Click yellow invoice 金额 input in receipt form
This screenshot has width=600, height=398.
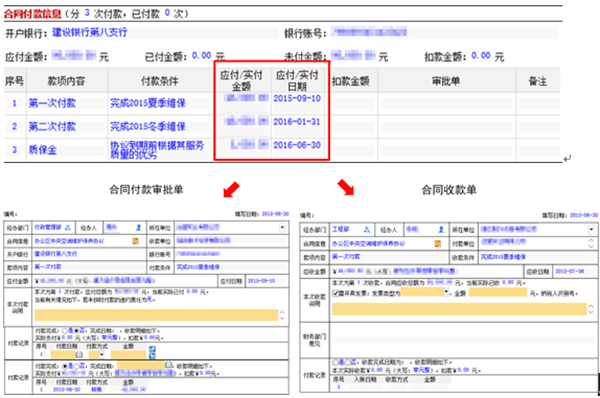[x=498, y=292]
